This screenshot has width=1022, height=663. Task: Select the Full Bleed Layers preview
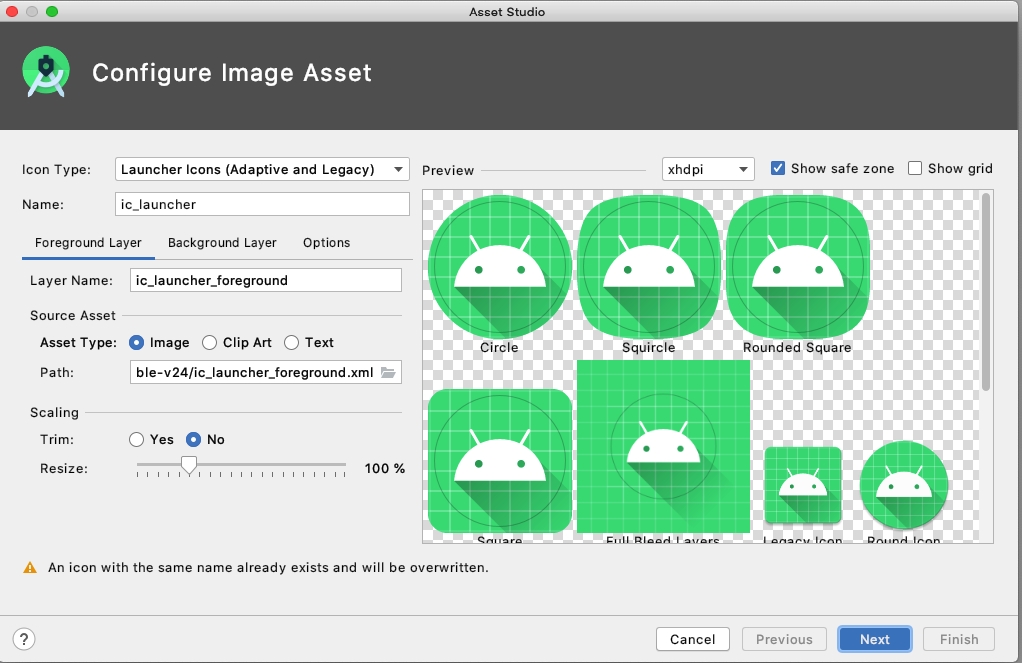click(x=663, y=447)
